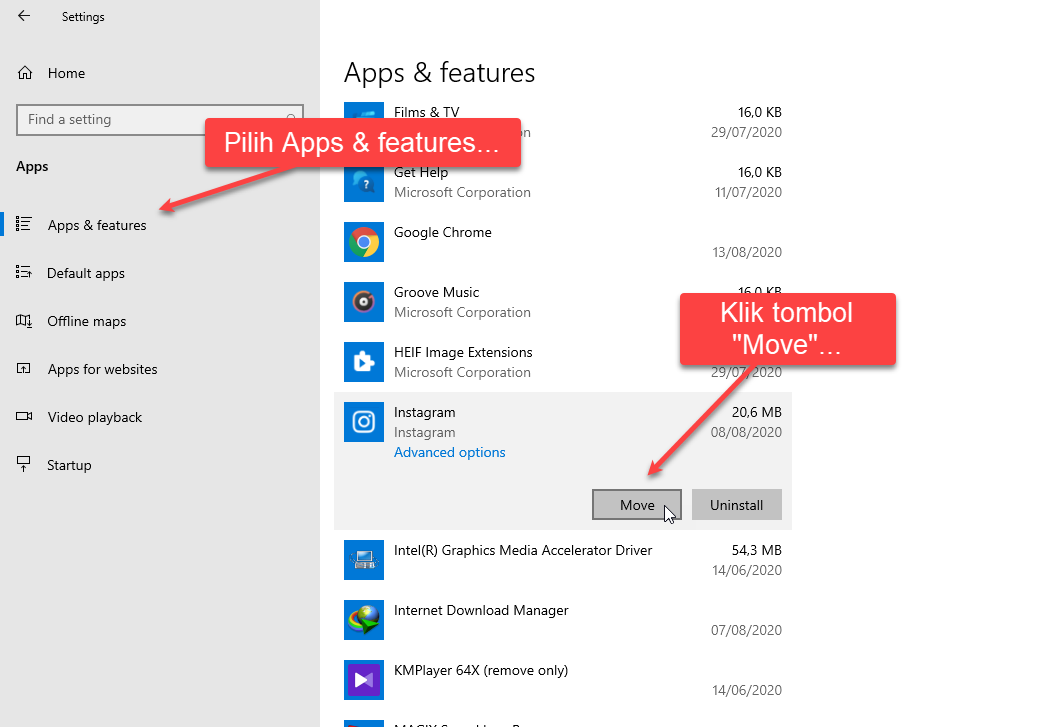Click the Google Chrome app icon
1043x727 pixels.
click(x=363, y=241)
